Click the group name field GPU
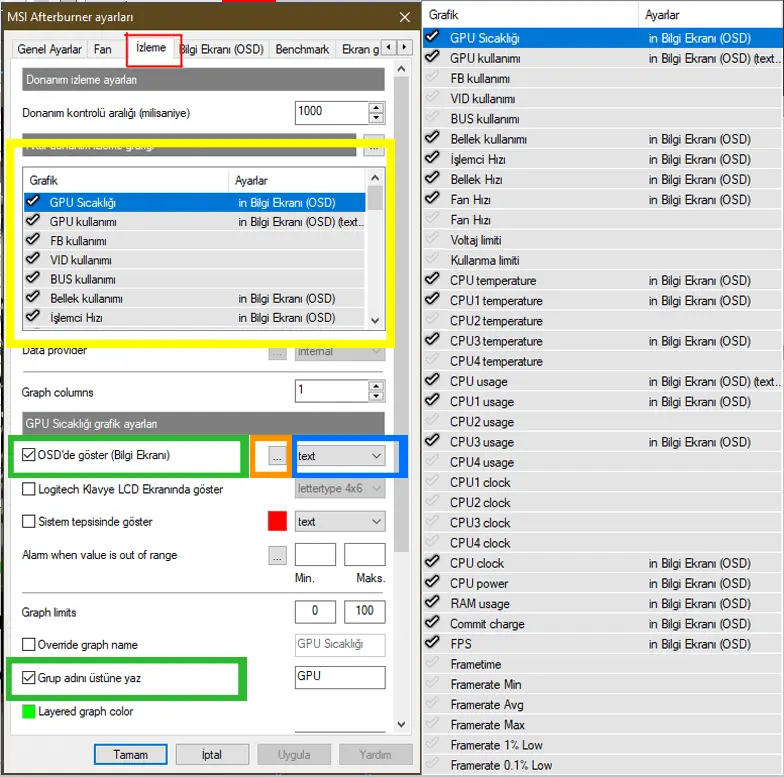Image resolution: width=784 pixels, height=777 pixels. pos(340,677)
